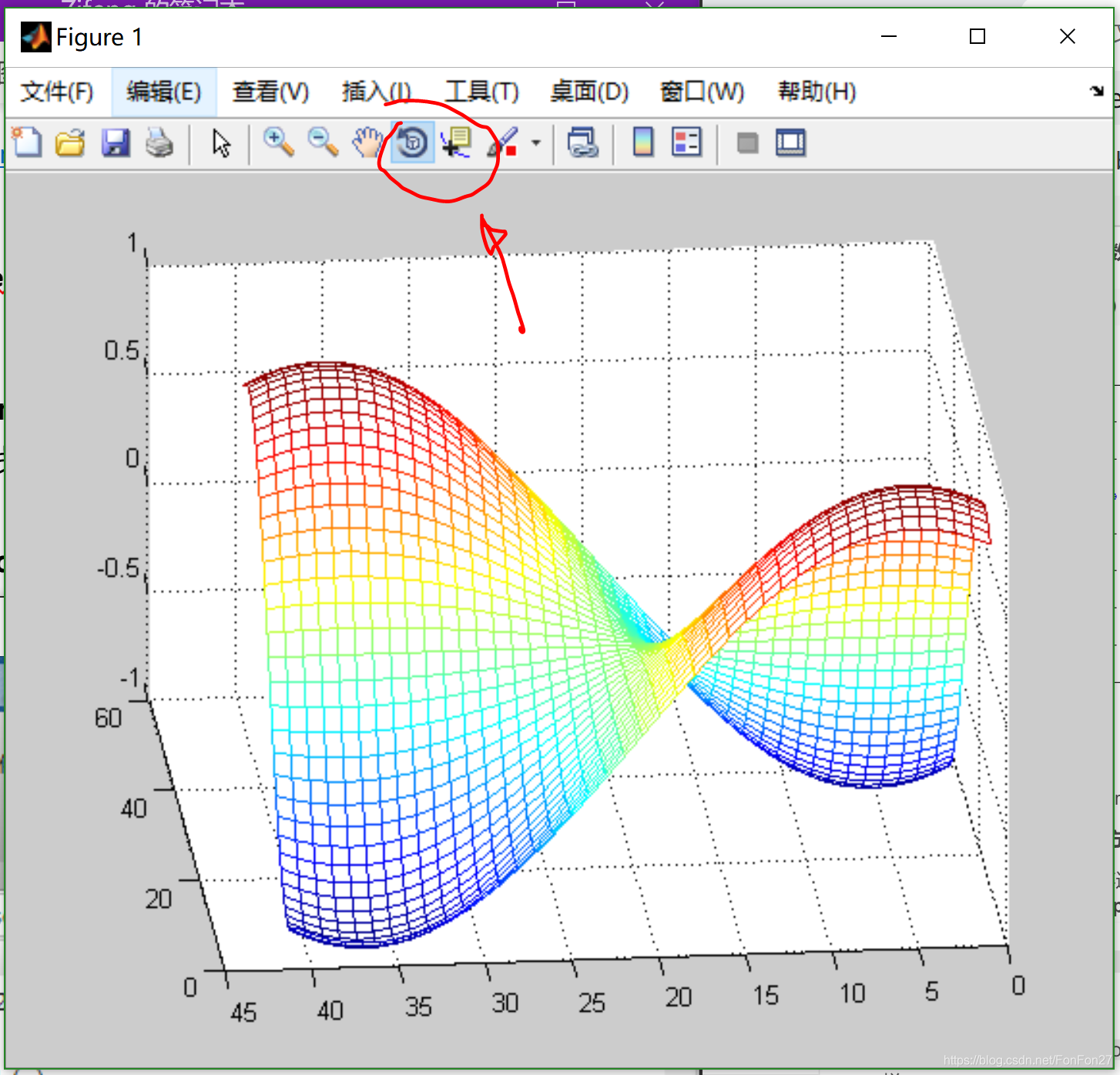
Task: Open the 工具(T) menu
Action: click(x=482, y=92)
